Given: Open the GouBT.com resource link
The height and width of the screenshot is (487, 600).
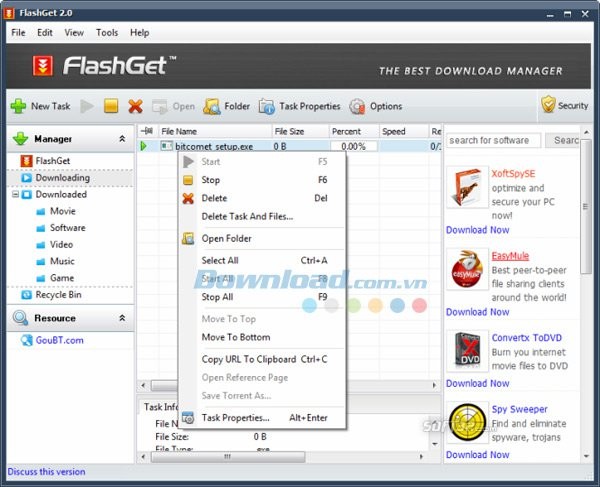Looking at the screenshot, I should (x=59, y=340).
